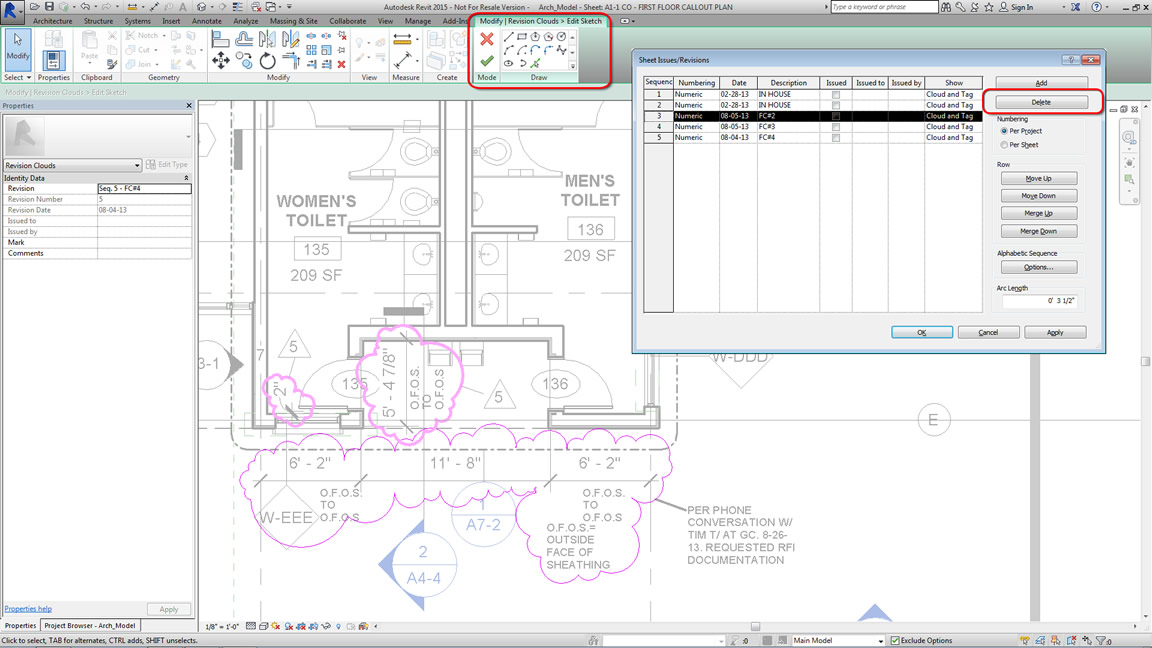This screenshot has width=1152, height=648.
Task: Activate the Move tool
Action: (220, 60)
